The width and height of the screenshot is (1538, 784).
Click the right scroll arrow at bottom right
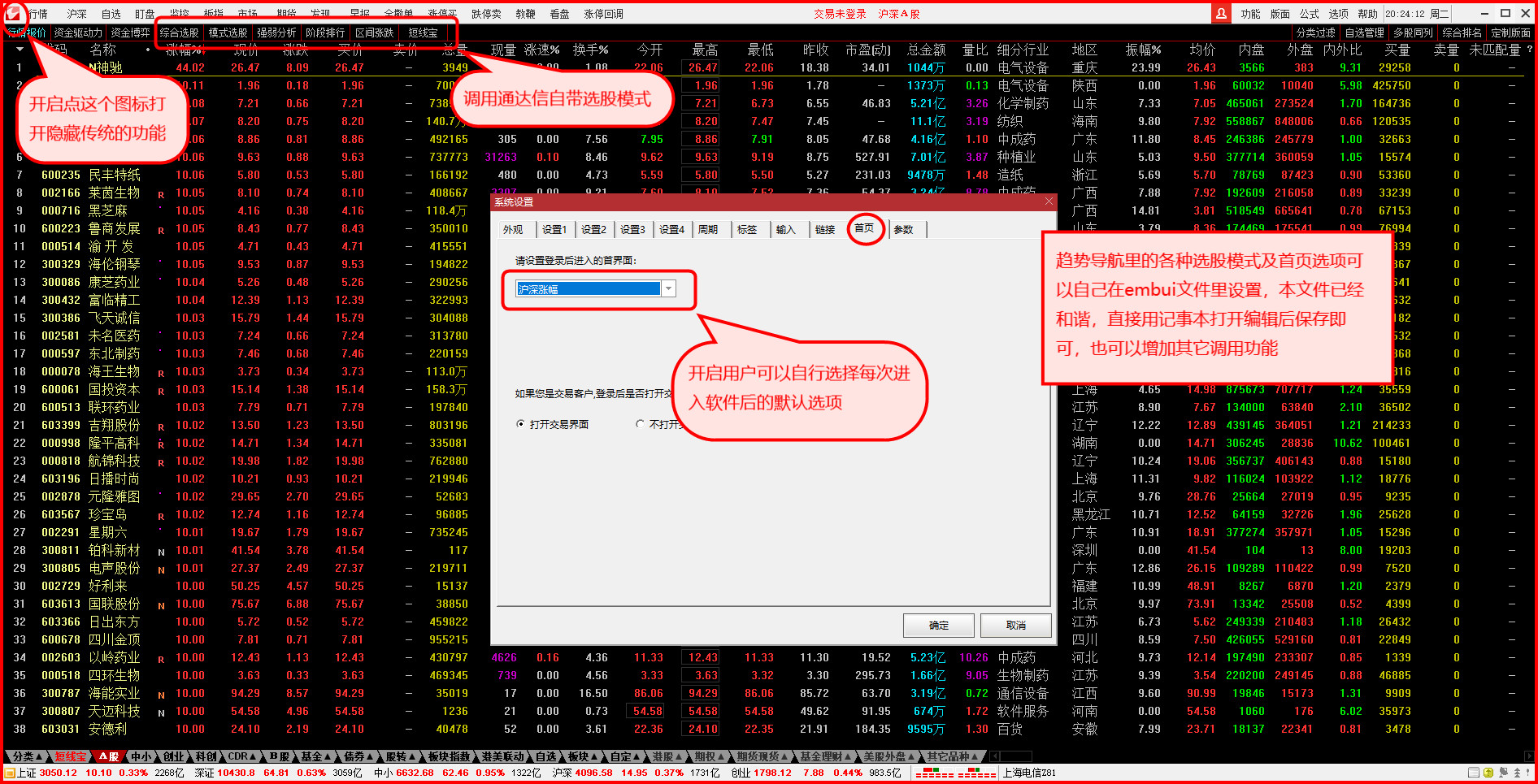pyautogui.click(x=1528, y=756)
